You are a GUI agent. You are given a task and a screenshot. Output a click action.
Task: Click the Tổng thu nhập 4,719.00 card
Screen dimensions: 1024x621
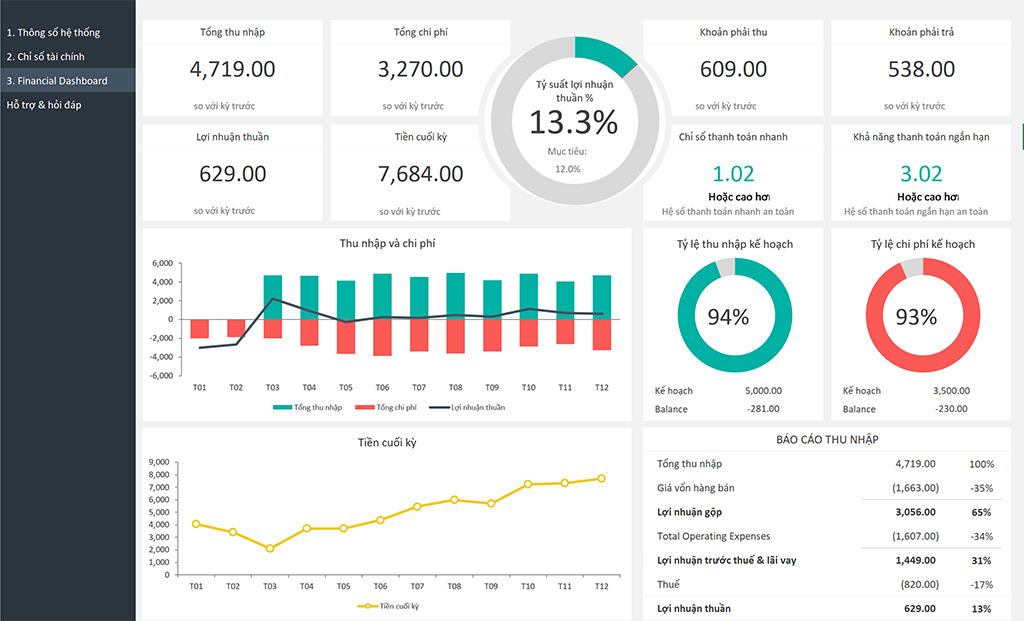pos(232,68)
